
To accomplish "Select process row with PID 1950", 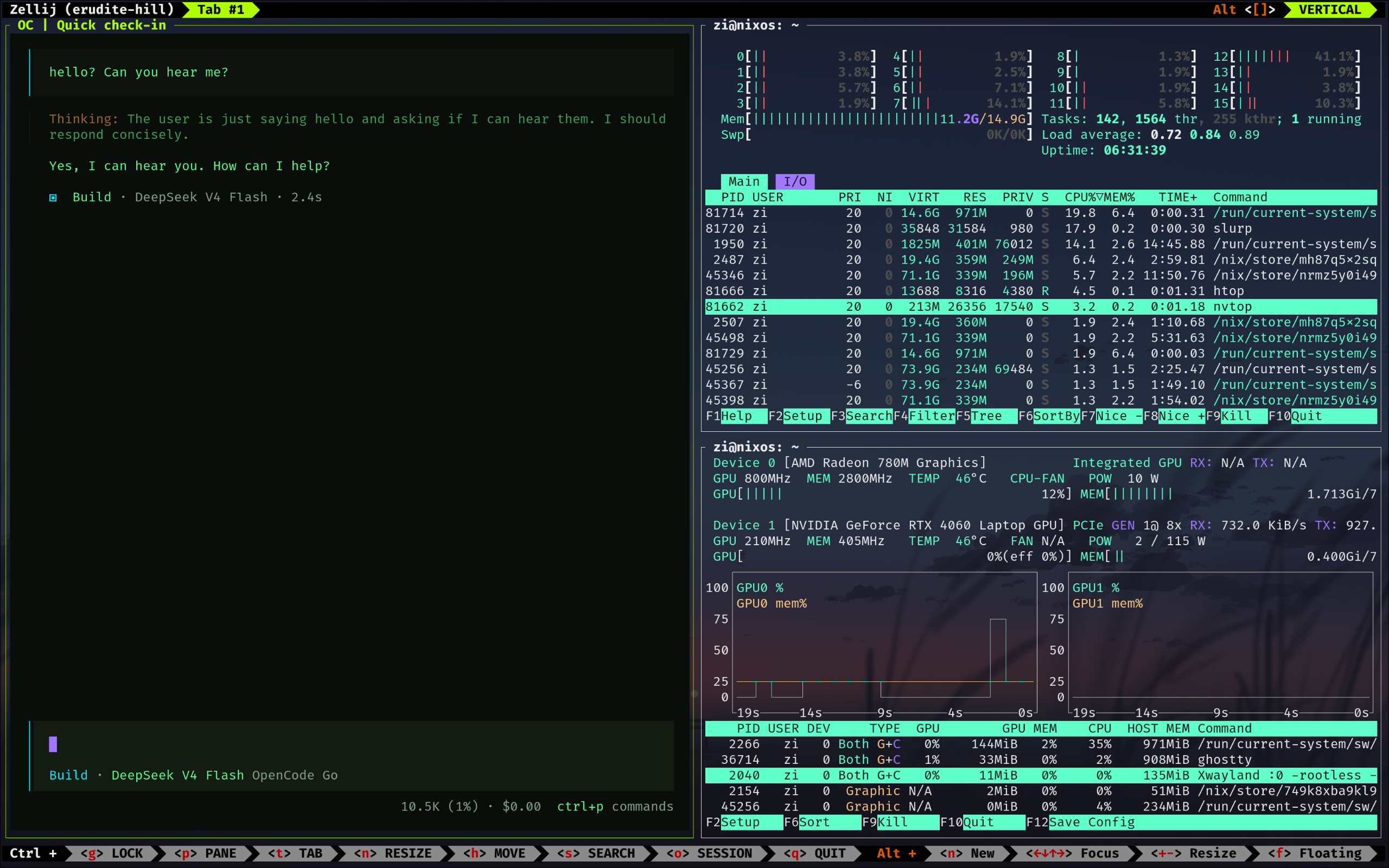I will pos(1041,244).
